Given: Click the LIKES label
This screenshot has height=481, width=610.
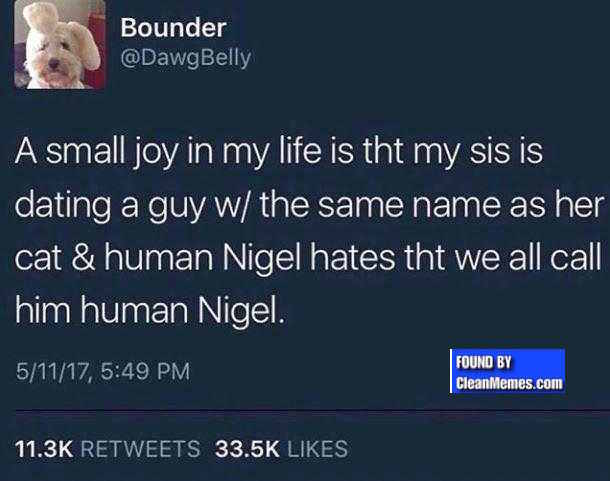Looking at the screenshot, I should point(317,449).
